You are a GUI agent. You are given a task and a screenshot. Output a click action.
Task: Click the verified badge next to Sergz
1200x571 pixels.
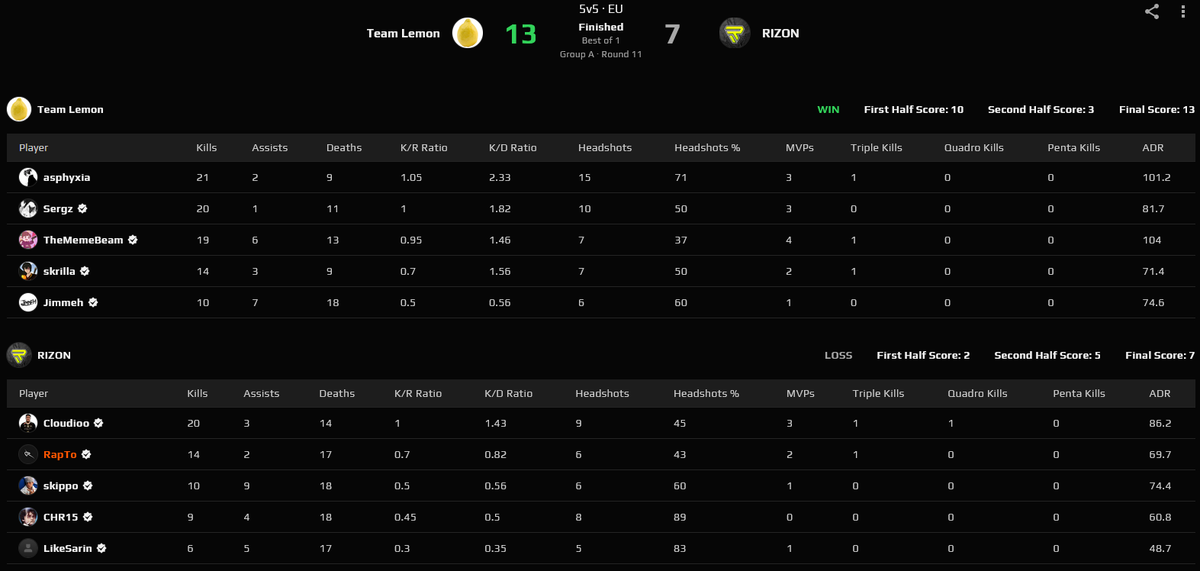point(82,209)
